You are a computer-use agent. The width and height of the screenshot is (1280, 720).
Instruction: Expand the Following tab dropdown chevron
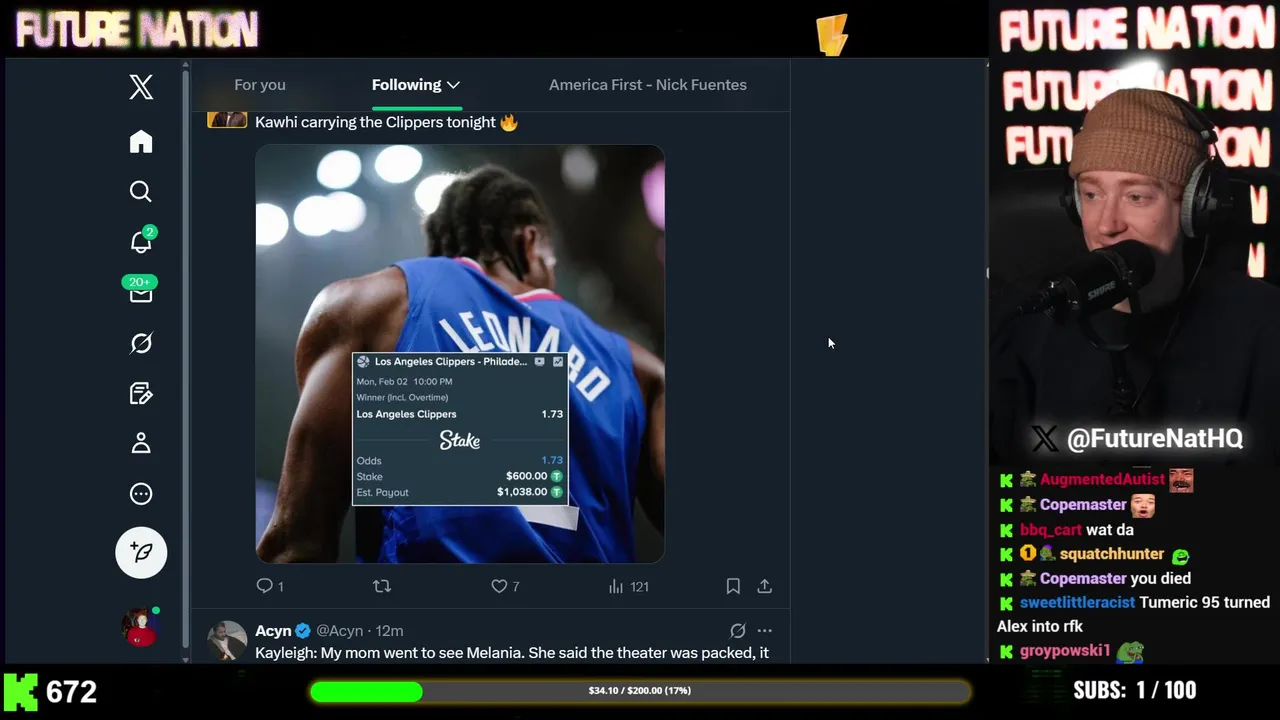(x=453, y=85)
